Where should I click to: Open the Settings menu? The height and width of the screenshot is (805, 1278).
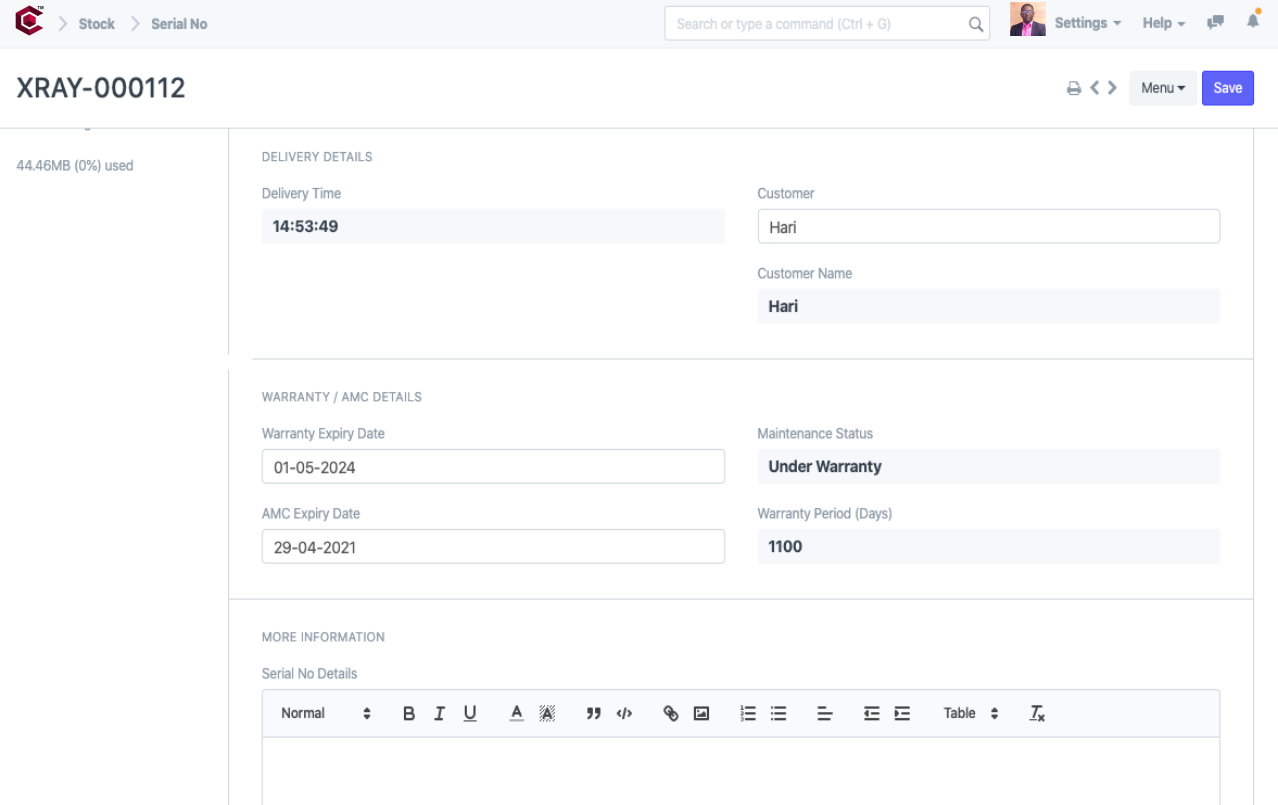(x=1087, y=23)
